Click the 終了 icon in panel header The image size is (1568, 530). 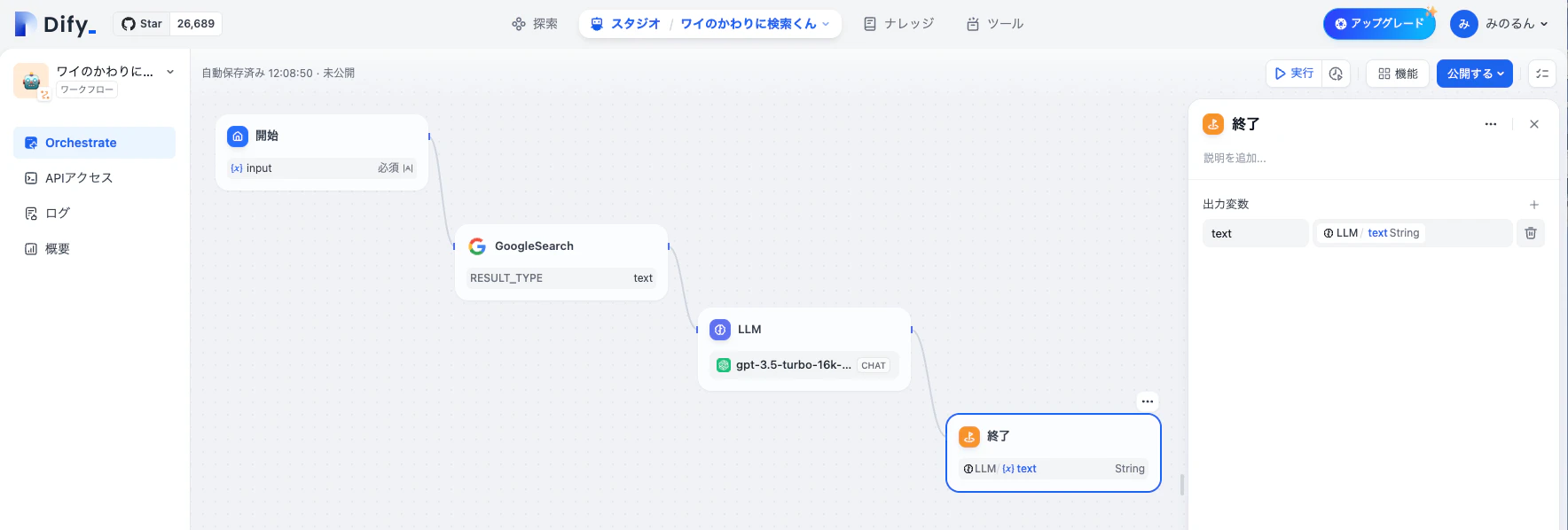[1213, 124]
